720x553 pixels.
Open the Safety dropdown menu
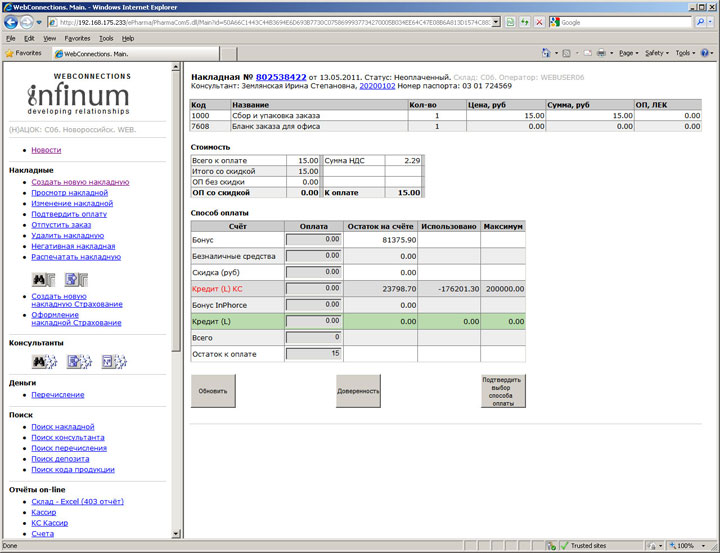coord(657,53)
